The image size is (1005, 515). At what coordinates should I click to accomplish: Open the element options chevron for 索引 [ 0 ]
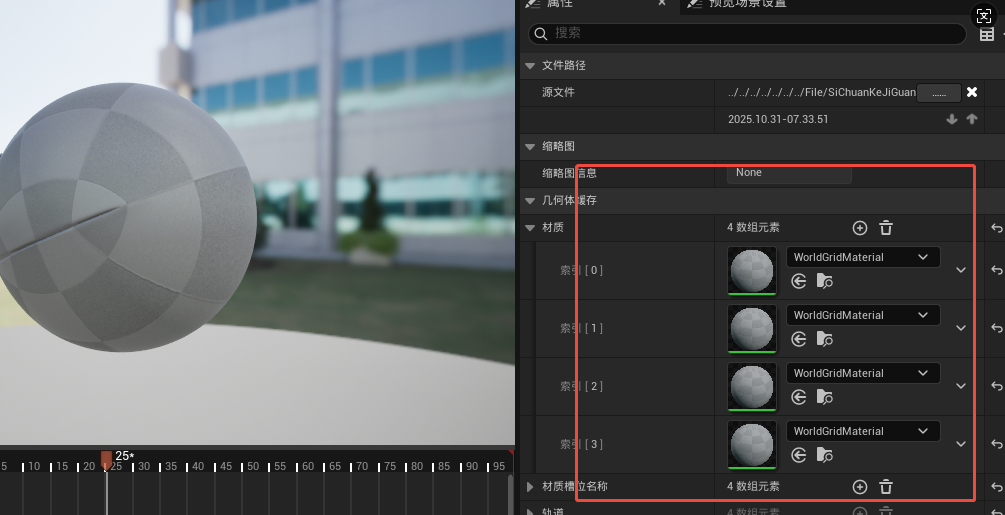pyautogui.click(x=961, y=270)
